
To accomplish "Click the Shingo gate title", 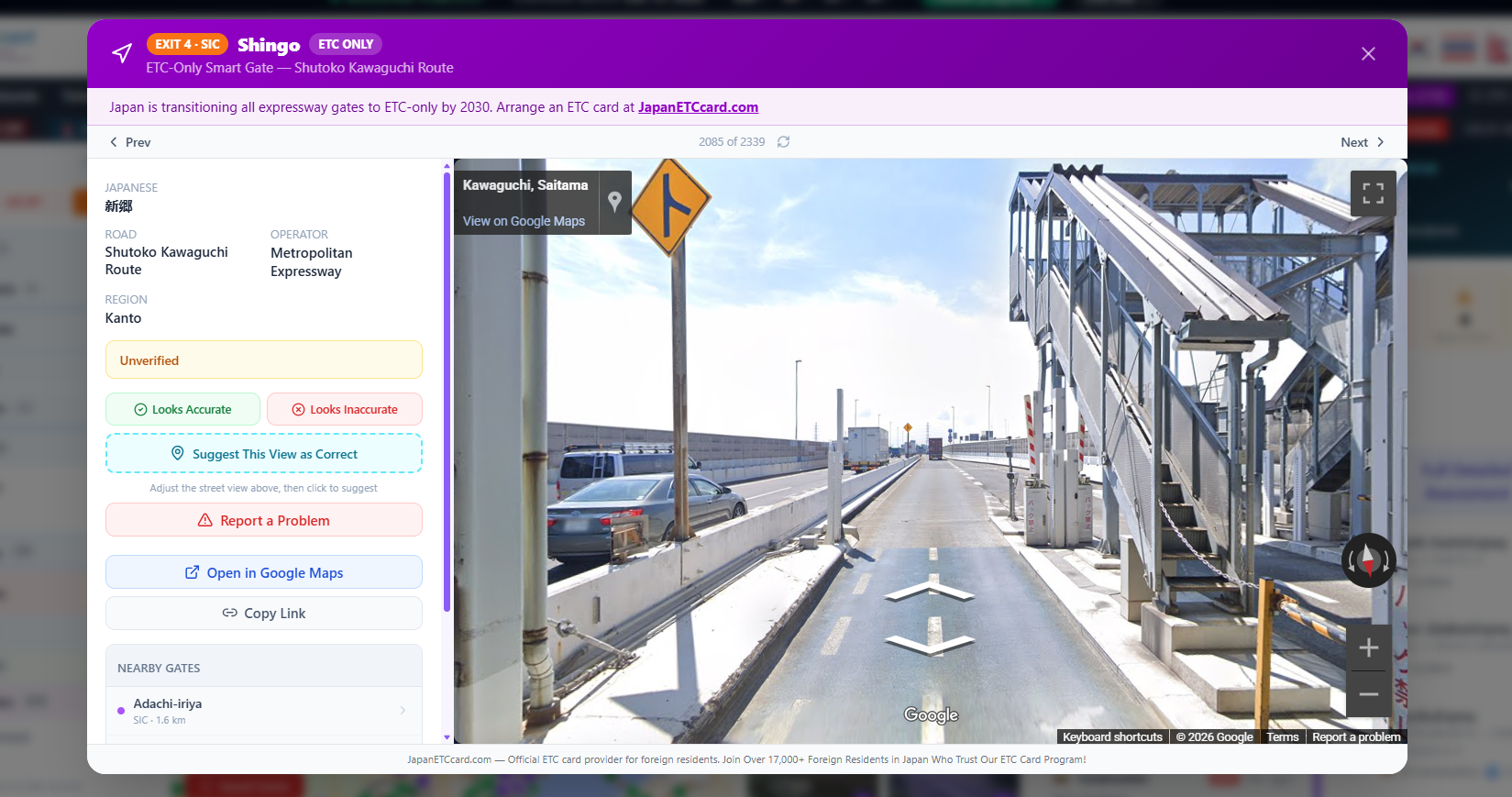I will click(269, 44).
